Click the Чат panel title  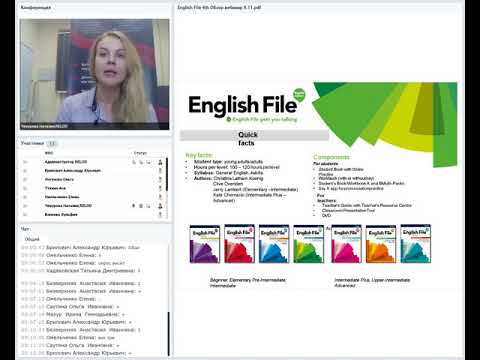(25, 229)
